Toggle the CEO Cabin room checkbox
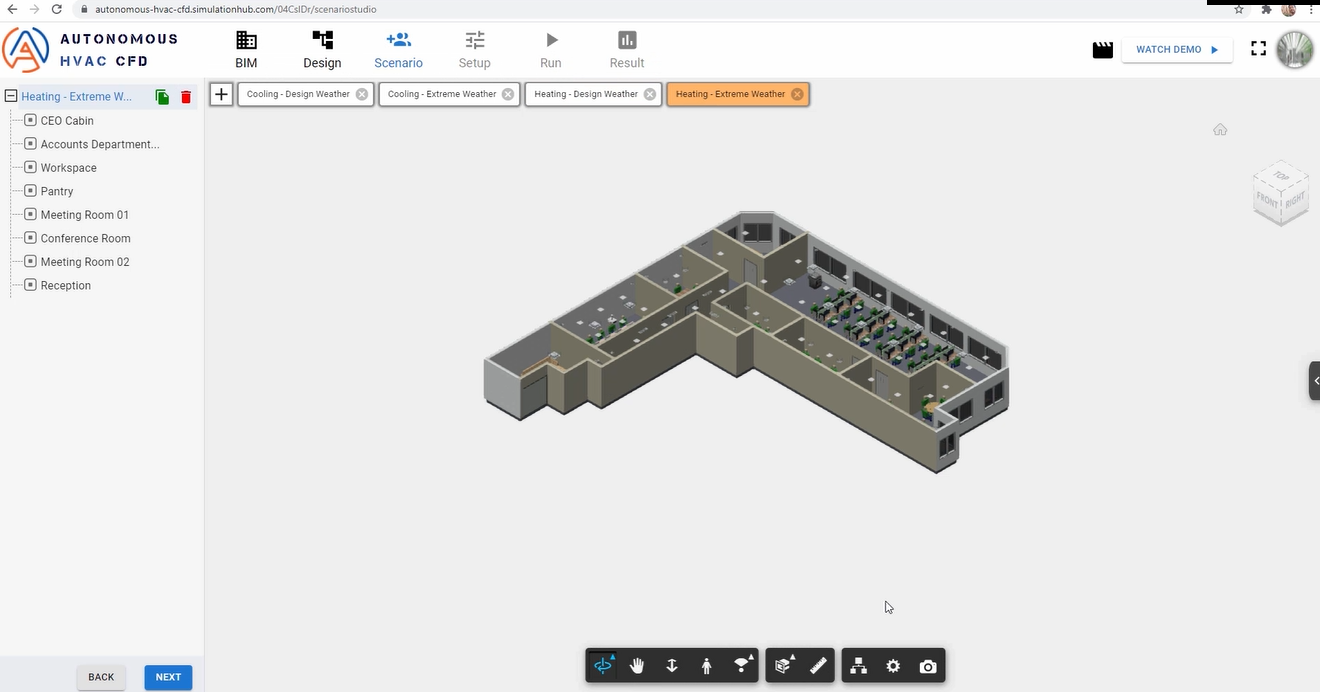This screenshot has width=1320, height=692. point(30,120)
